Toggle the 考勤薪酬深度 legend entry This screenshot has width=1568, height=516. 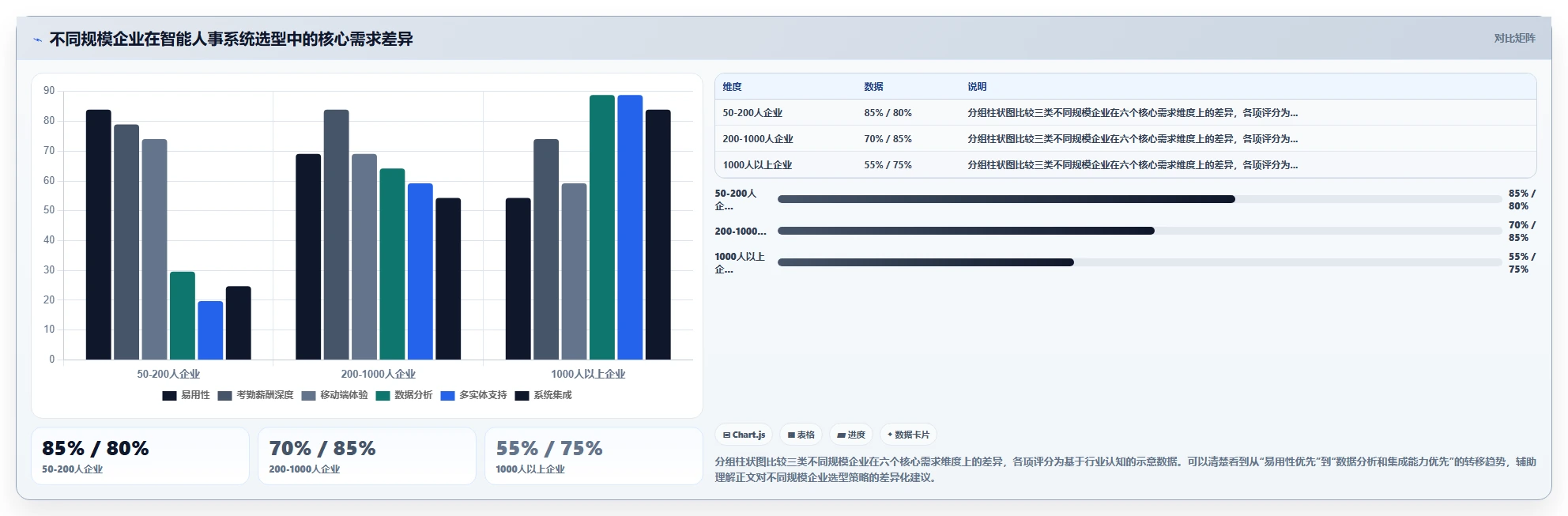[255, 396]
